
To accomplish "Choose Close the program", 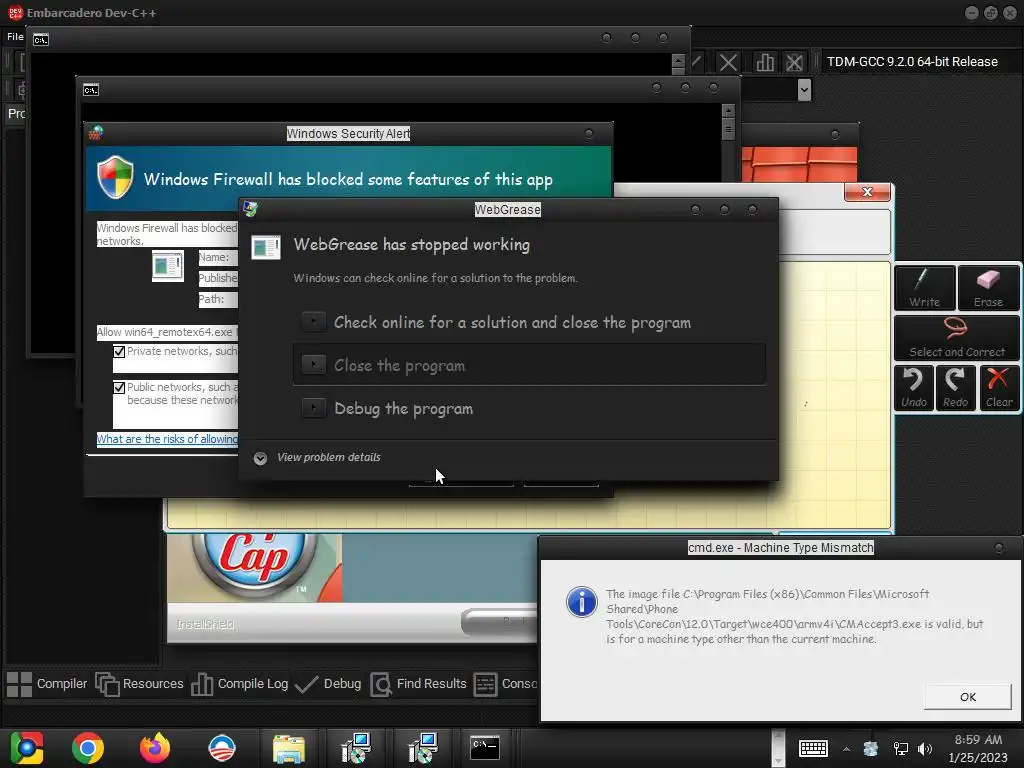I will tap(529, 365).
